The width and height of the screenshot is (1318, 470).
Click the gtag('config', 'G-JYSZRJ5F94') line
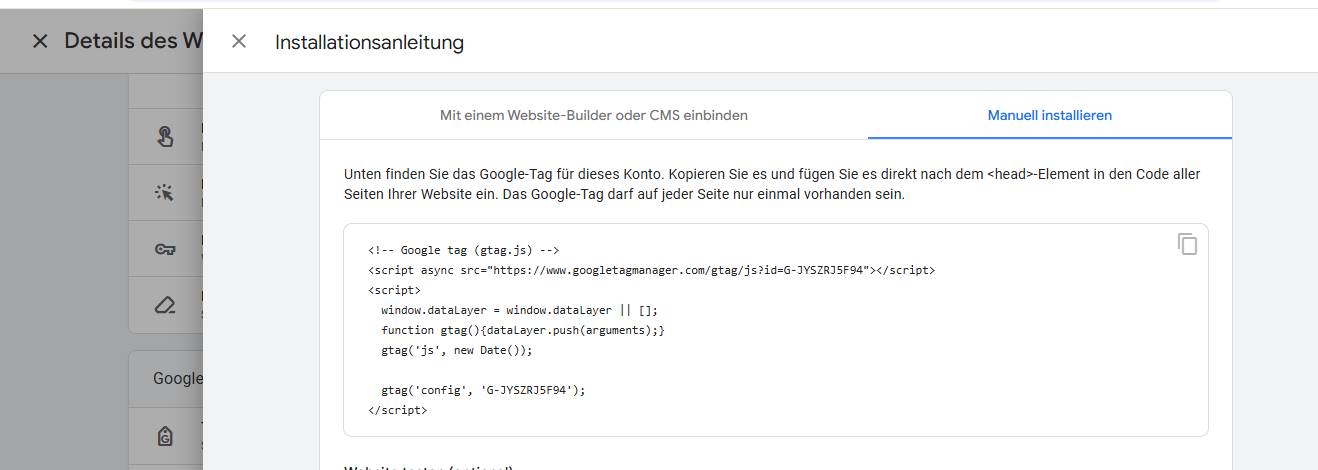(483, 390)
